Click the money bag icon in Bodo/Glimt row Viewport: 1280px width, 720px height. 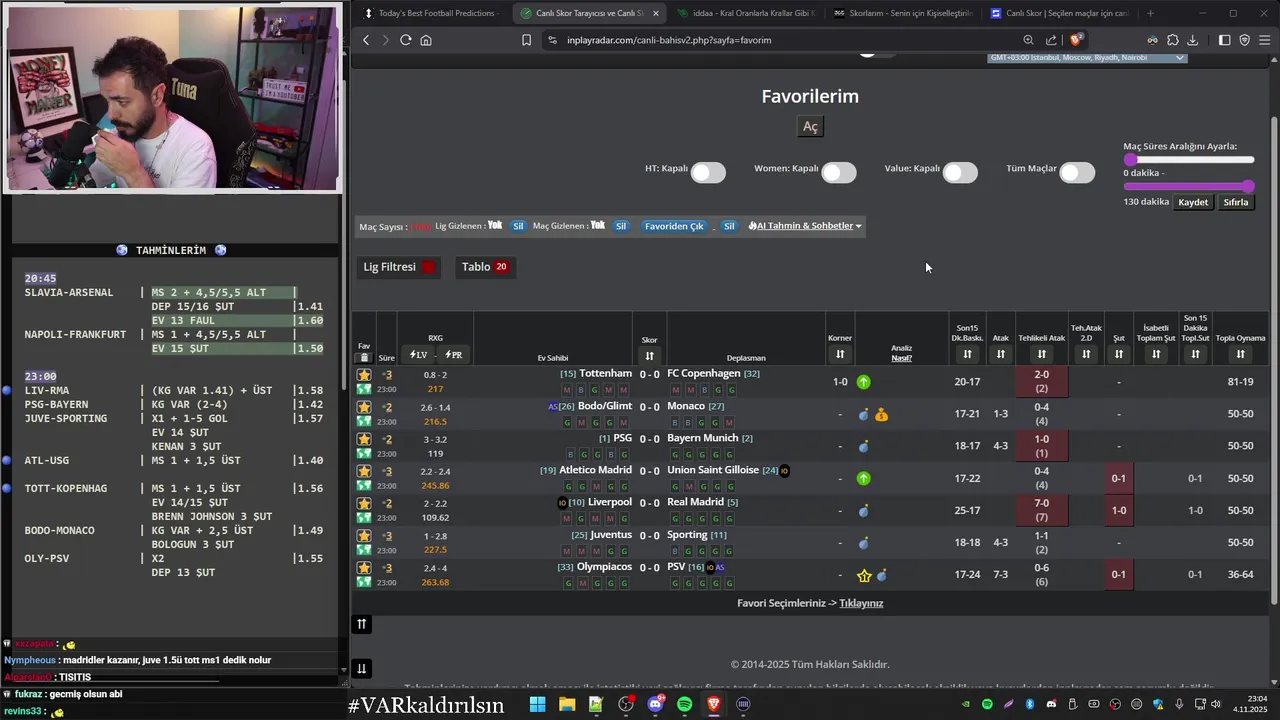881,414
